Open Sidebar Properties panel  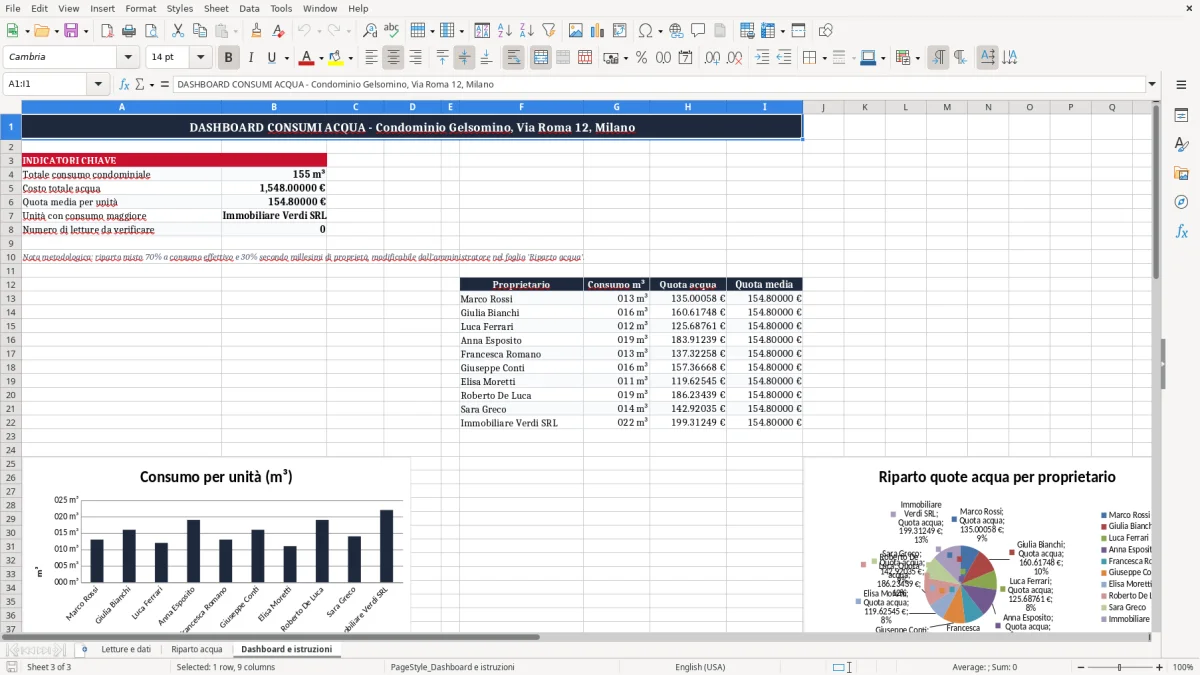[x=1181, y=116]
